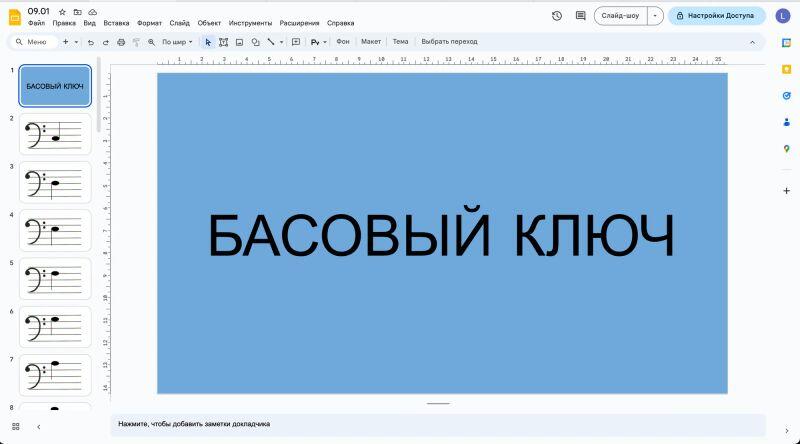Open the Вставка menu
This screenshot has height=444, width=800.
click(x=116, y=22)
